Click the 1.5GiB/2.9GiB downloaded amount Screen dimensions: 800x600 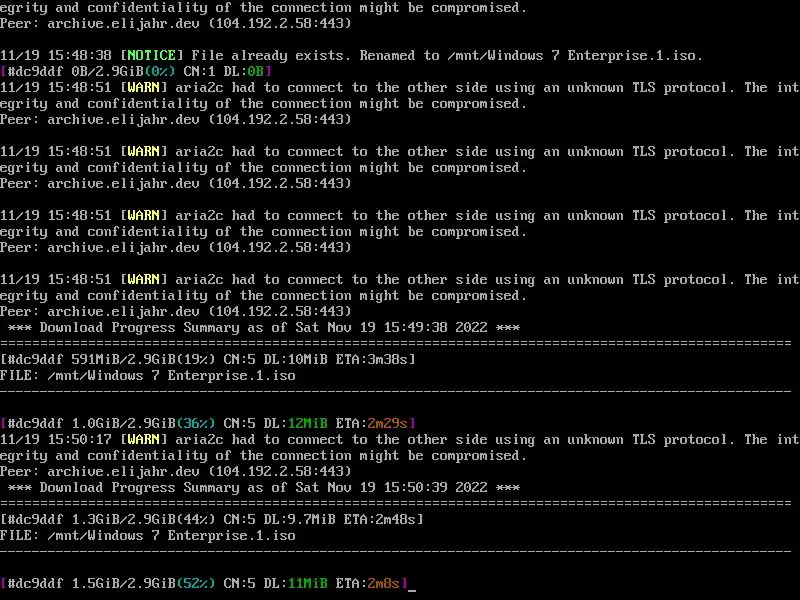coord(123,583)
